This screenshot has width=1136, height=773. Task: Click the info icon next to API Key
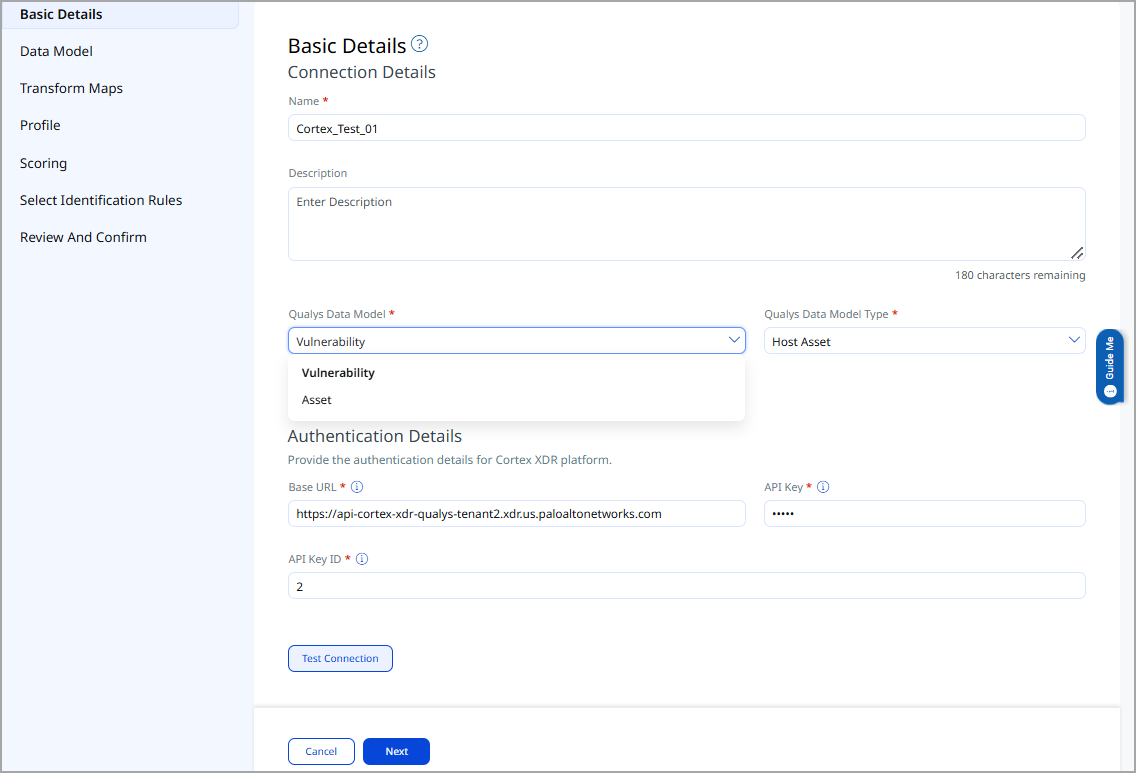(823, 487)
